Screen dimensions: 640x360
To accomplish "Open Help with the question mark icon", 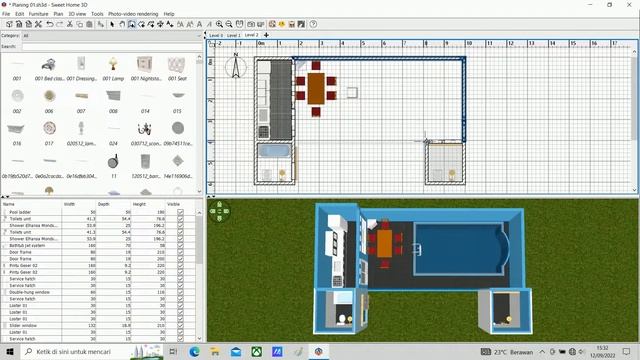I will point(313,24).
